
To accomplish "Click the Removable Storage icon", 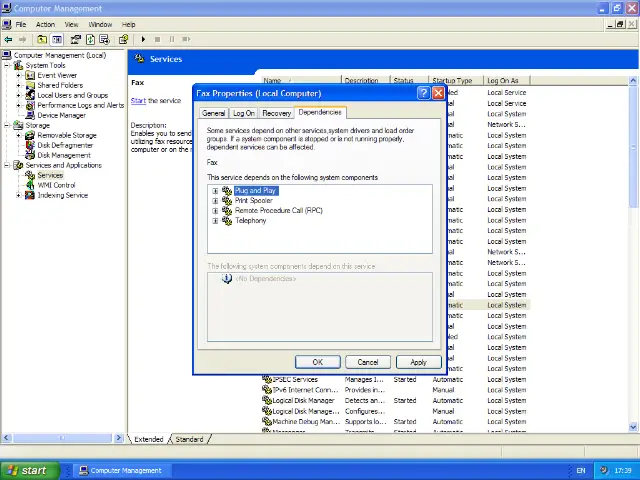I will tap(30, 136).
